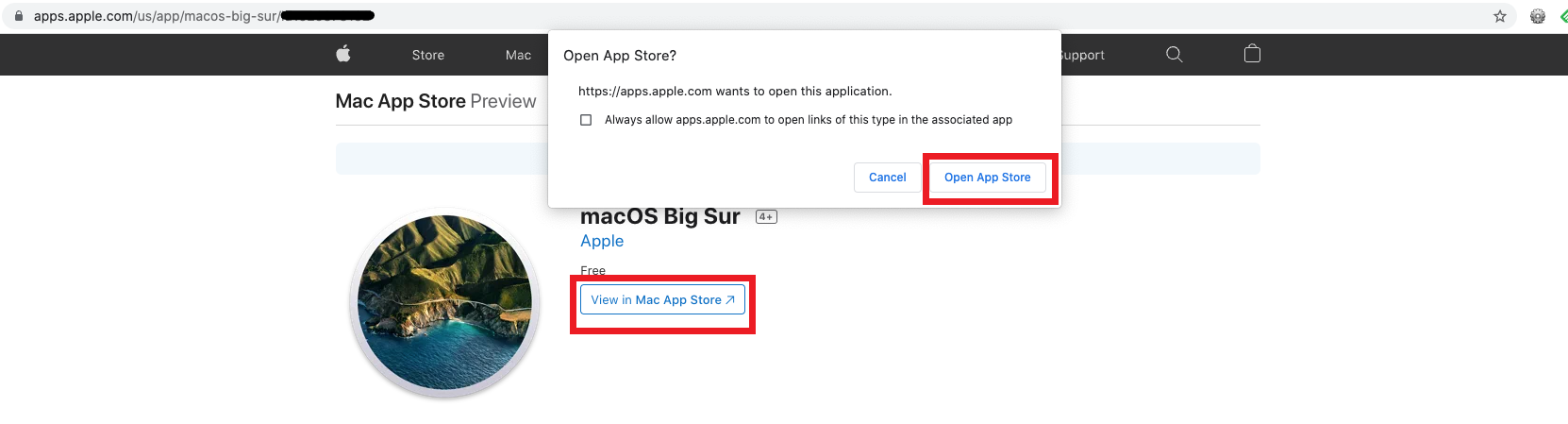Click the Apple logo in navigation bar
The image size is (1568, 424).
pos(343,54)
